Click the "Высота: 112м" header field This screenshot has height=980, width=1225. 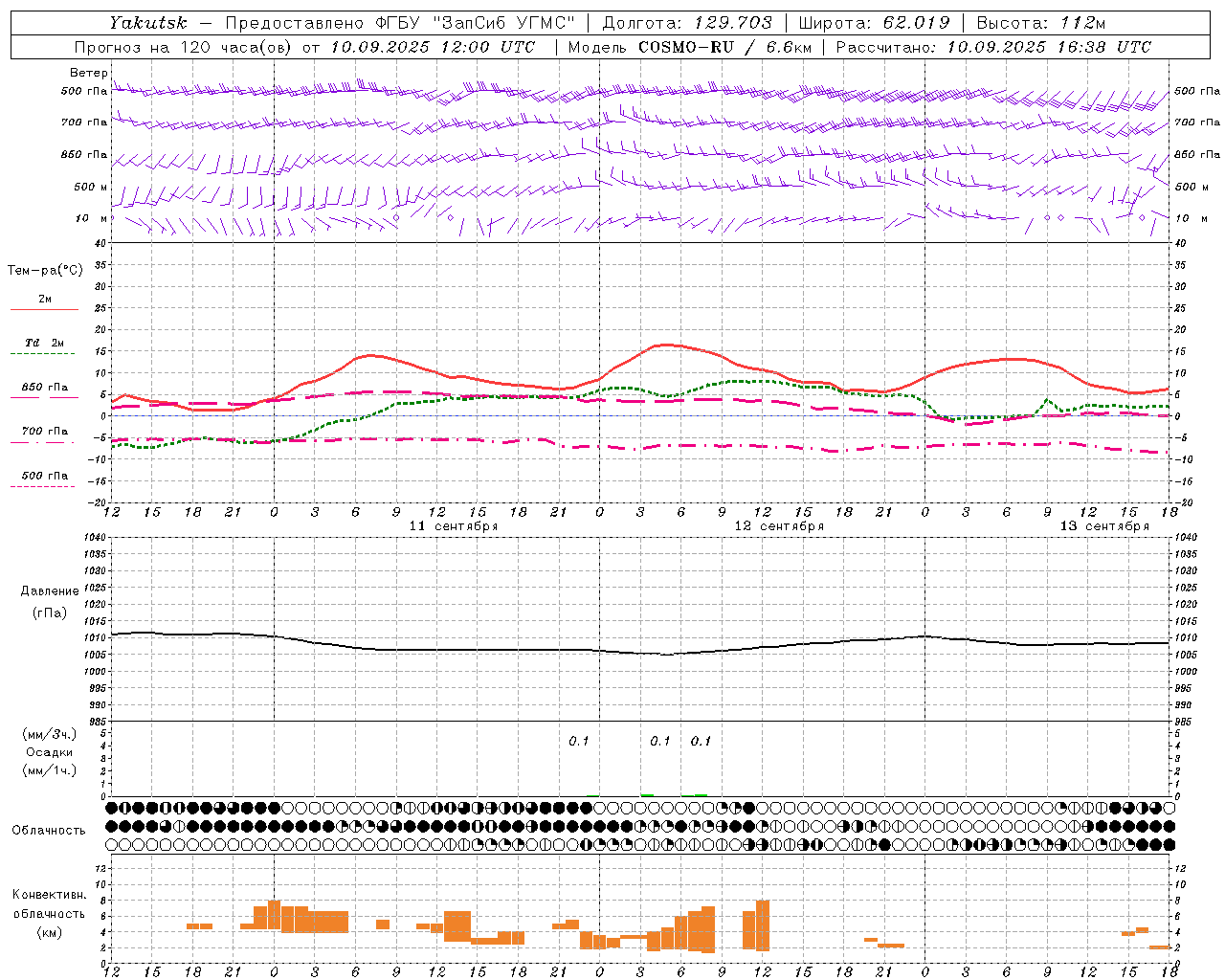coord(1041,23)
